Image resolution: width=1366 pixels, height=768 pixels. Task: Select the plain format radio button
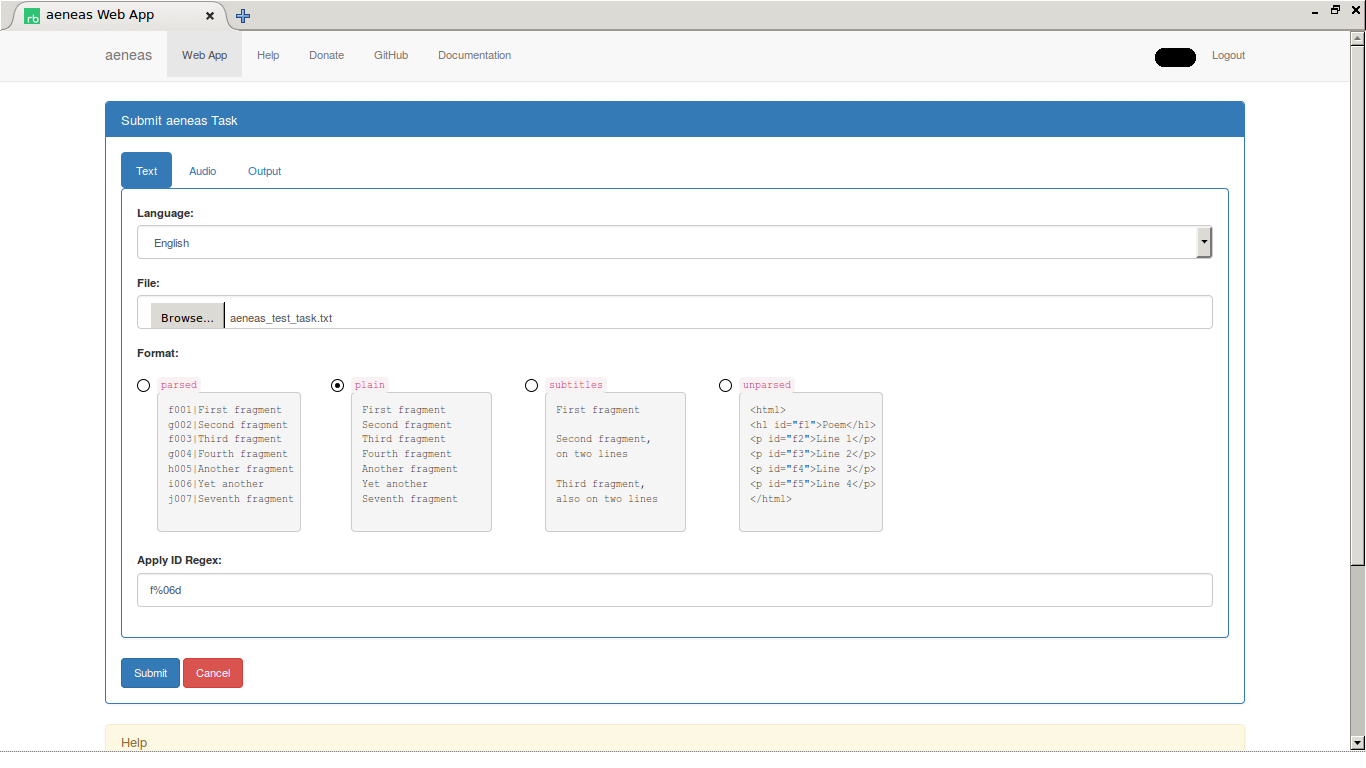tap(337, 385)
